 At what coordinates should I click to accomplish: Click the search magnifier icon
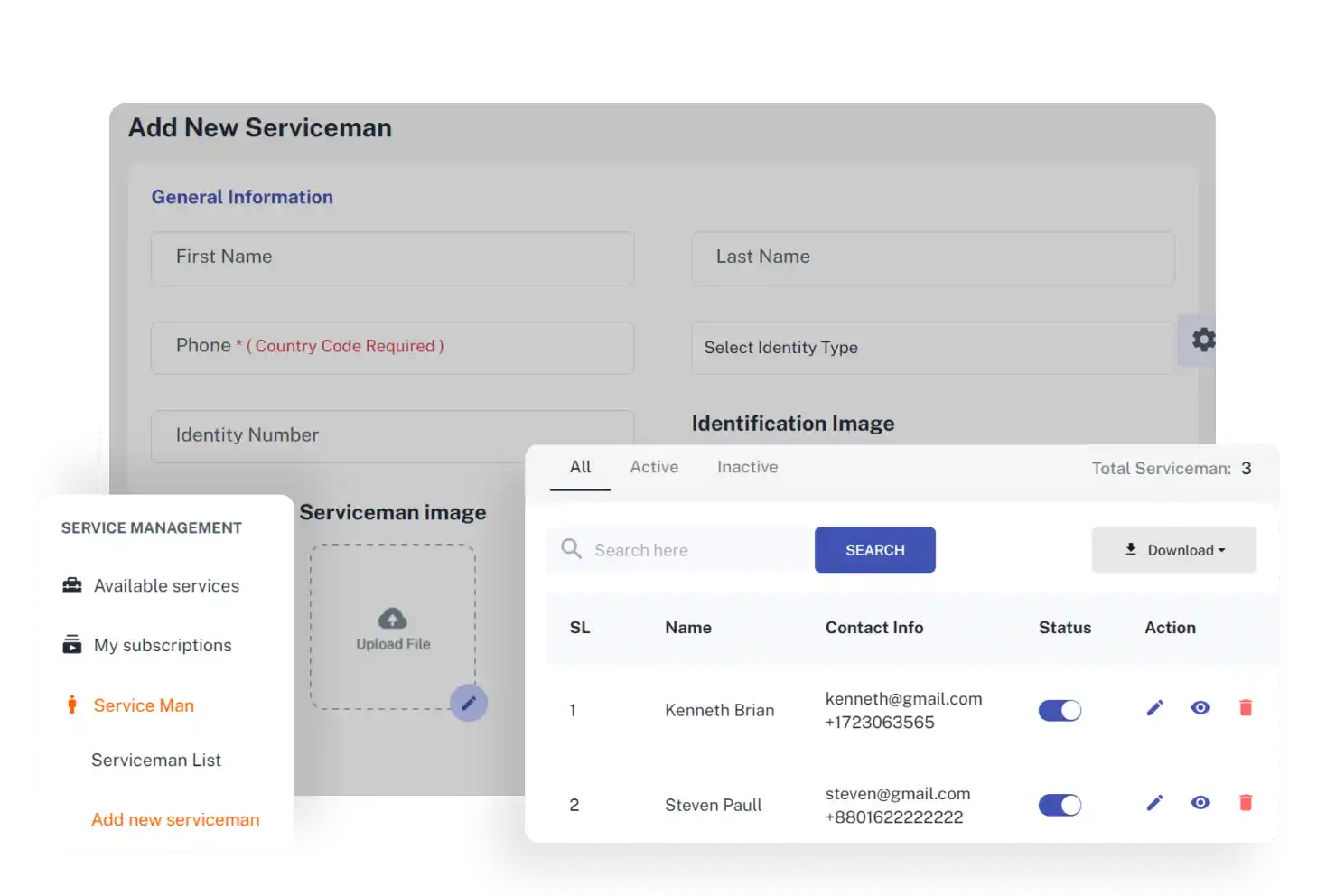[x=571, y=548]
